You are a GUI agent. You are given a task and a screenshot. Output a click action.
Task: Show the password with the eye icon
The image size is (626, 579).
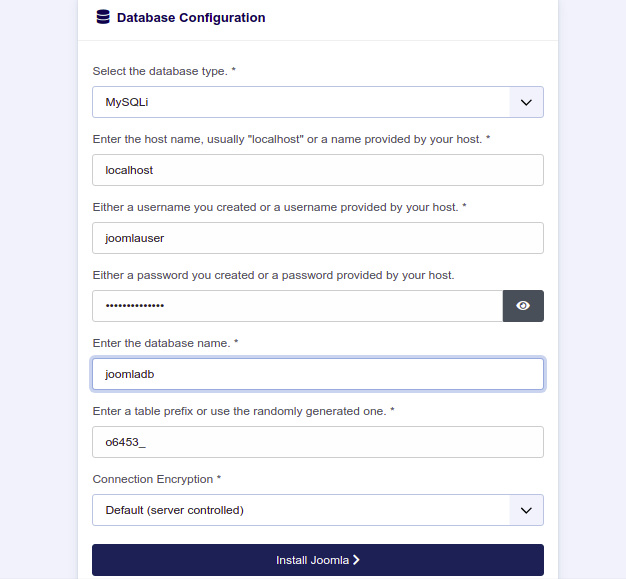pos(523,306)
